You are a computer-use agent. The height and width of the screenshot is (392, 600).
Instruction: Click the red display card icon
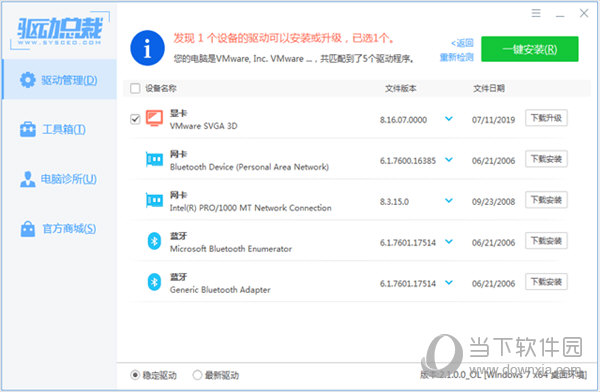pyautogui.click(x=154, y=118)
